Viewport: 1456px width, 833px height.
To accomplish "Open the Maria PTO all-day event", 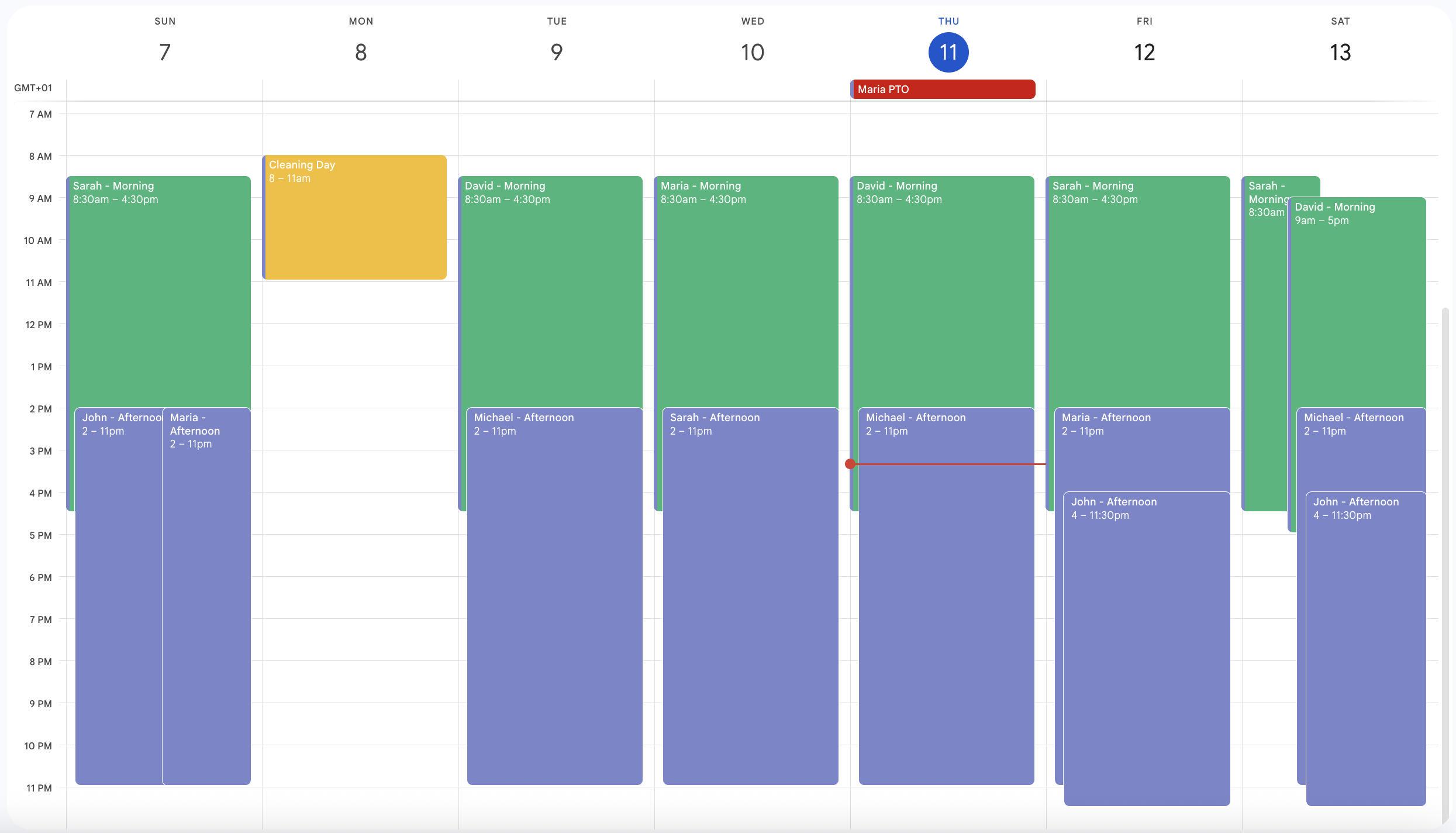I will click(x=942, y=89).
